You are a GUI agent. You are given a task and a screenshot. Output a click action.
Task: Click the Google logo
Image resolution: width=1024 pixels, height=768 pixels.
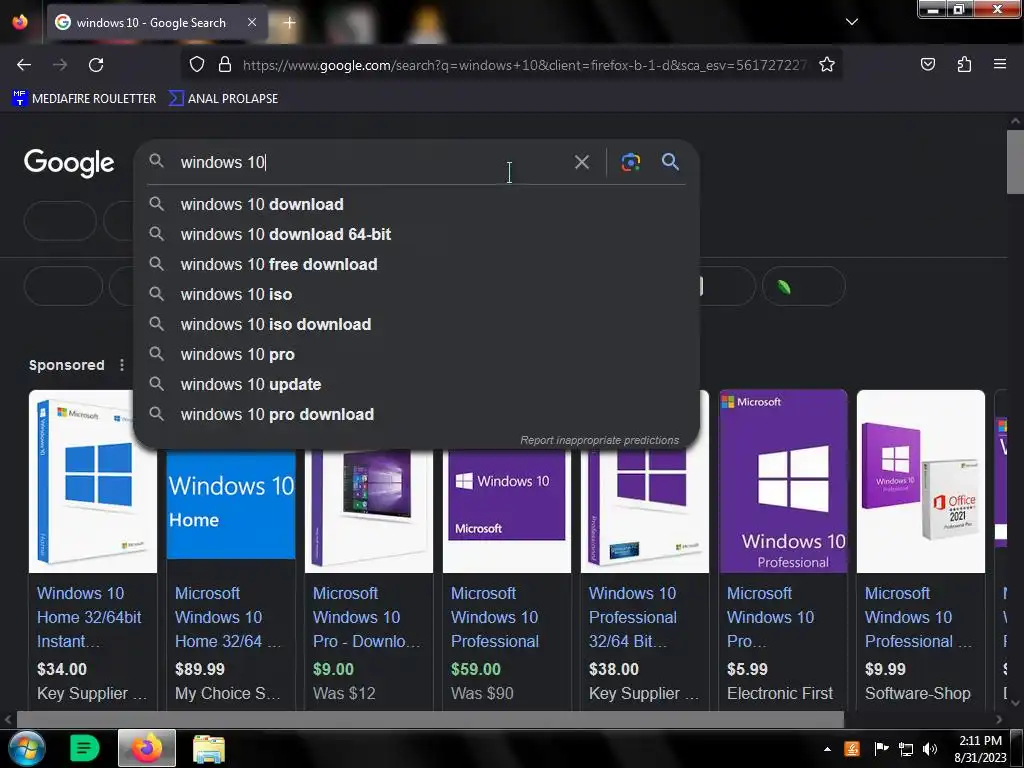point(69,163)
